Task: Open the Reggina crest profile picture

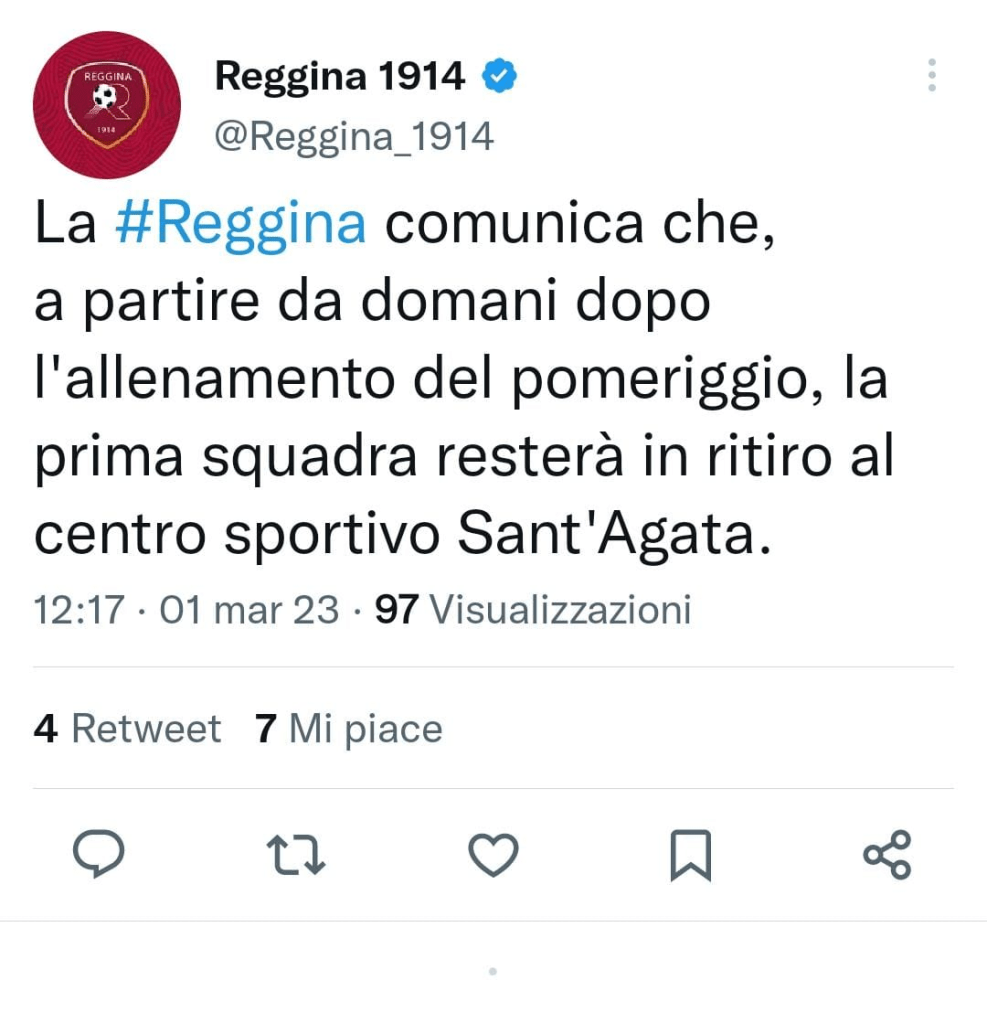Action: tap(107, 104)
